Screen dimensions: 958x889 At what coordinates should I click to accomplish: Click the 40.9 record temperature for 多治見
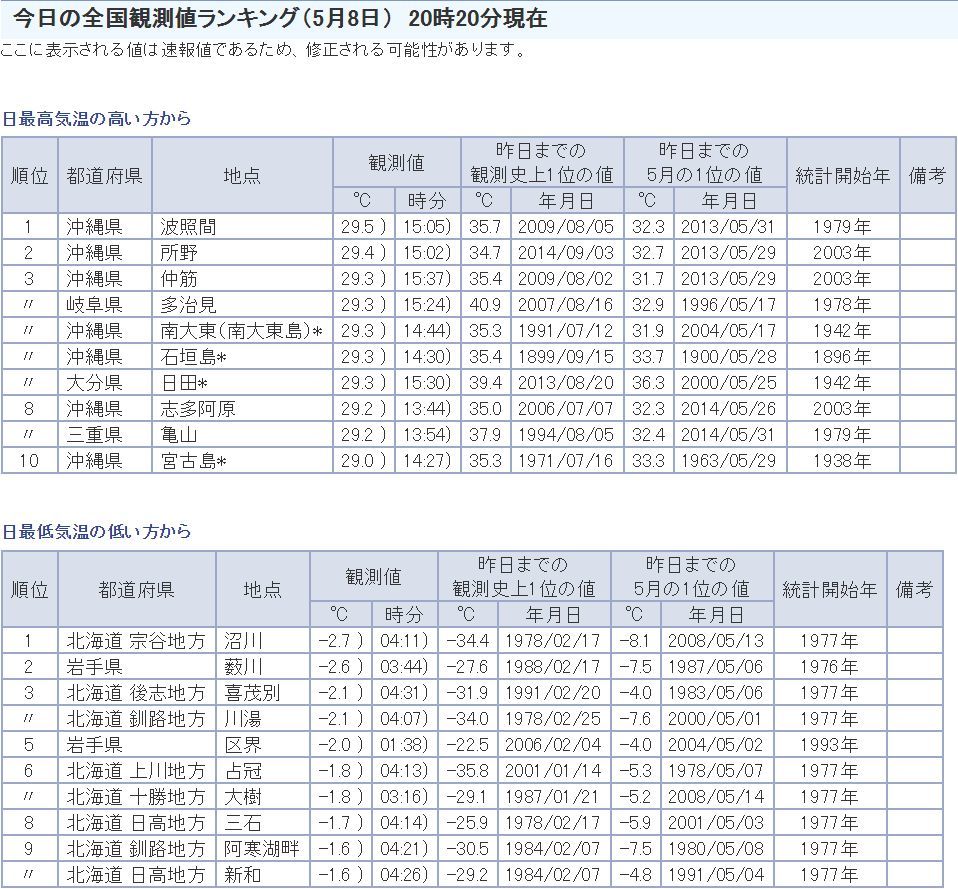pos(484,305)
